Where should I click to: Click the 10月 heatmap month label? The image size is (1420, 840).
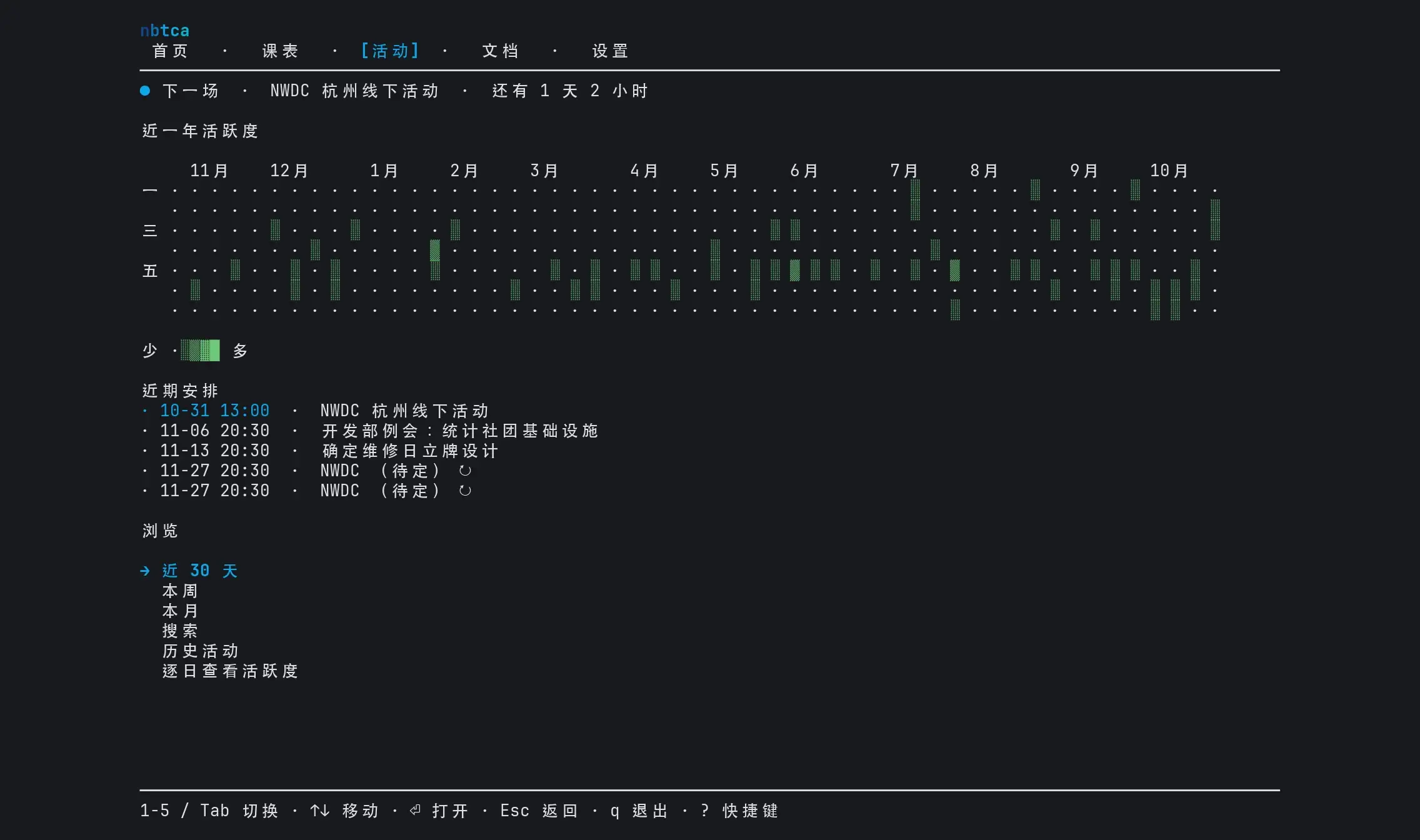1169,171
